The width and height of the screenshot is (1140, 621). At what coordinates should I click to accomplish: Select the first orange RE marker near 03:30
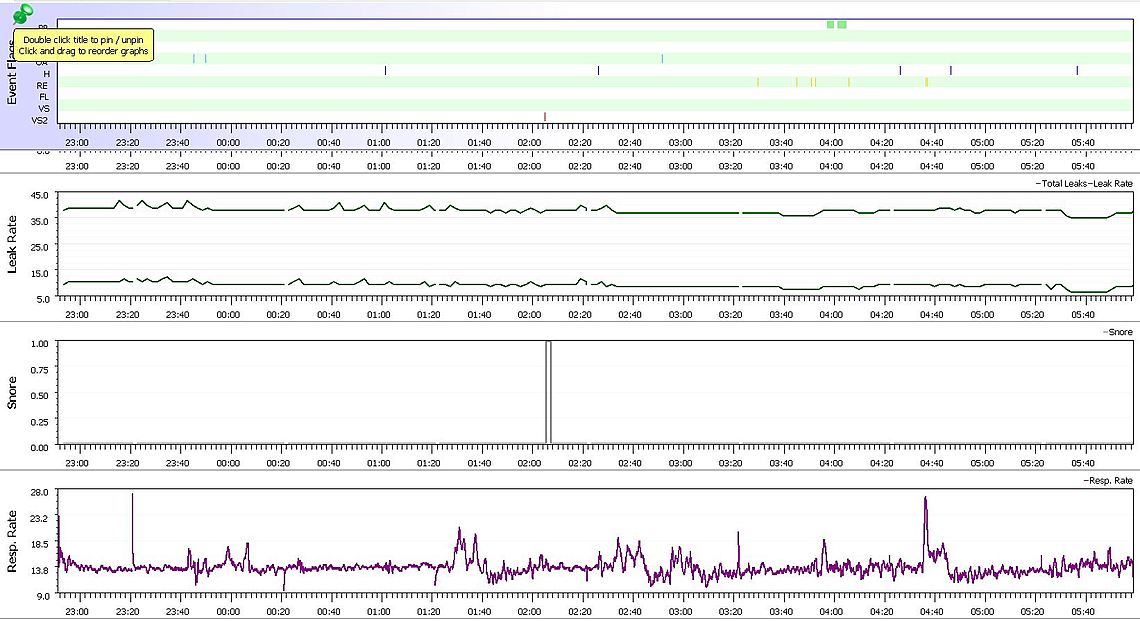click(758, 82)
